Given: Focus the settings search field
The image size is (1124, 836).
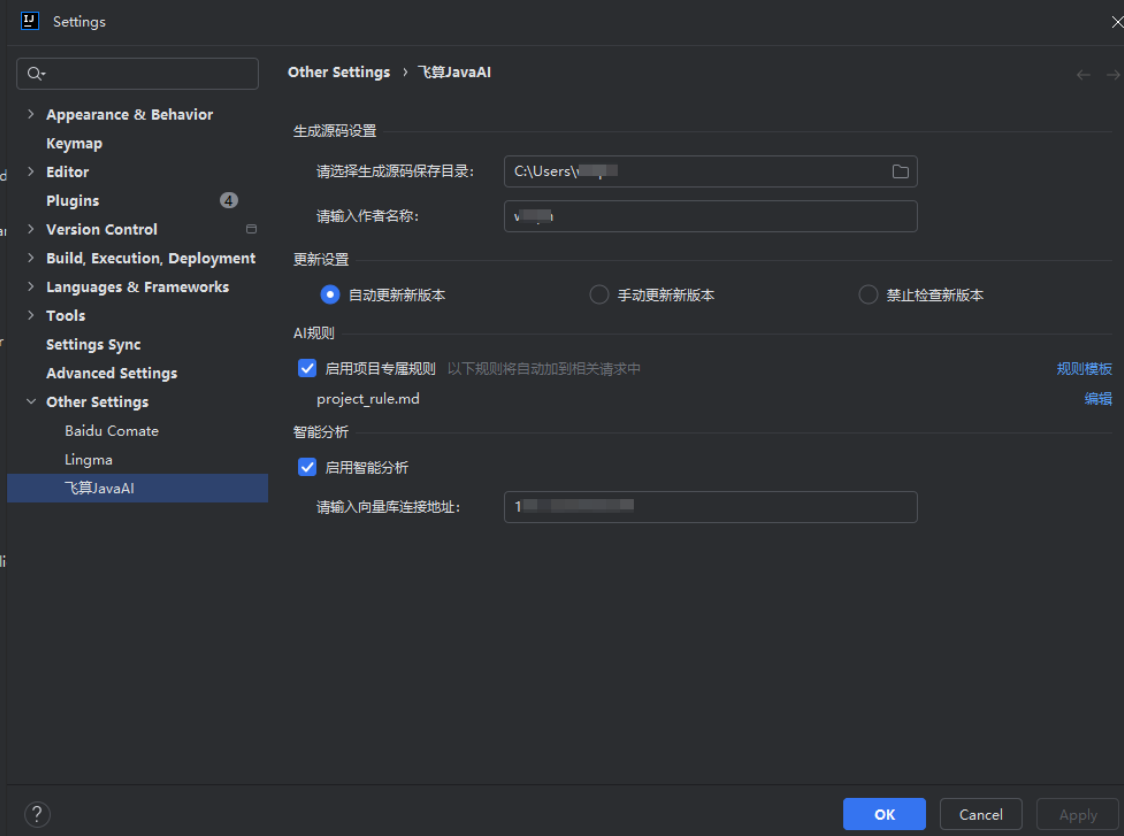Looking at the screenshot, I should tap(138, 74).
